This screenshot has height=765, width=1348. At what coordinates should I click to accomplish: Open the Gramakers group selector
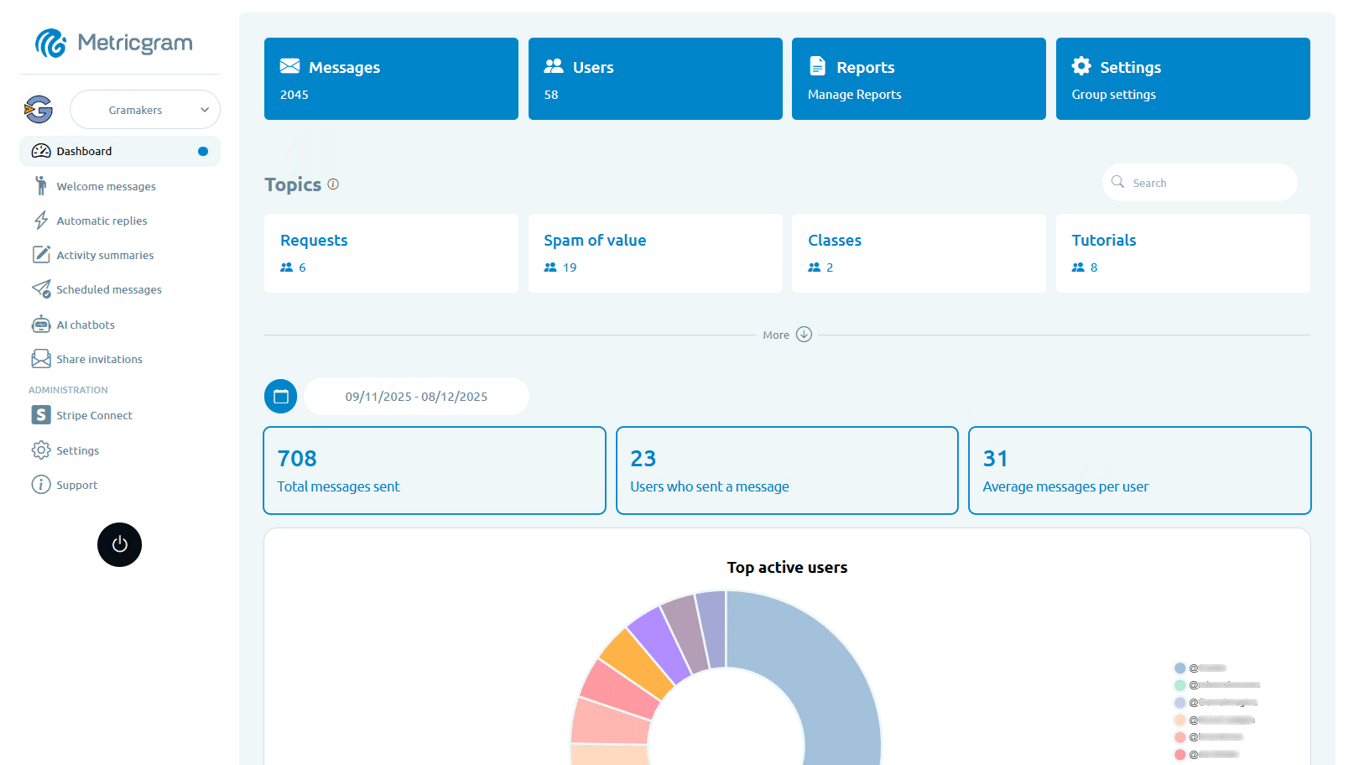click(x=145, y=109)
